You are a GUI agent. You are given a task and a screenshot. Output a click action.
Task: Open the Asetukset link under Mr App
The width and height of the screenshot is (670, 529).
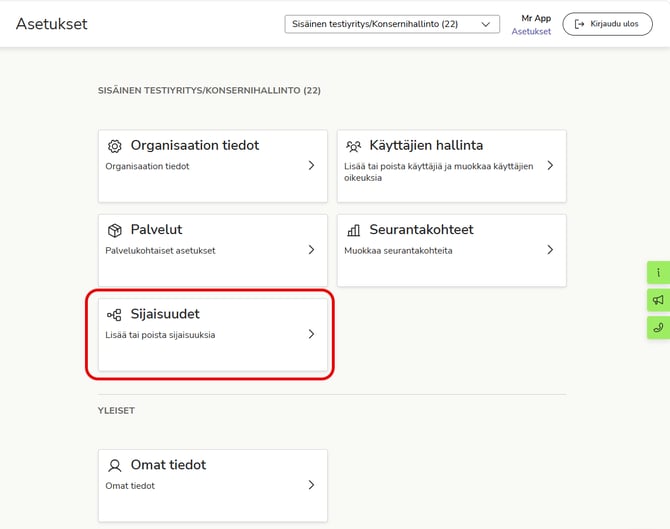531,31
